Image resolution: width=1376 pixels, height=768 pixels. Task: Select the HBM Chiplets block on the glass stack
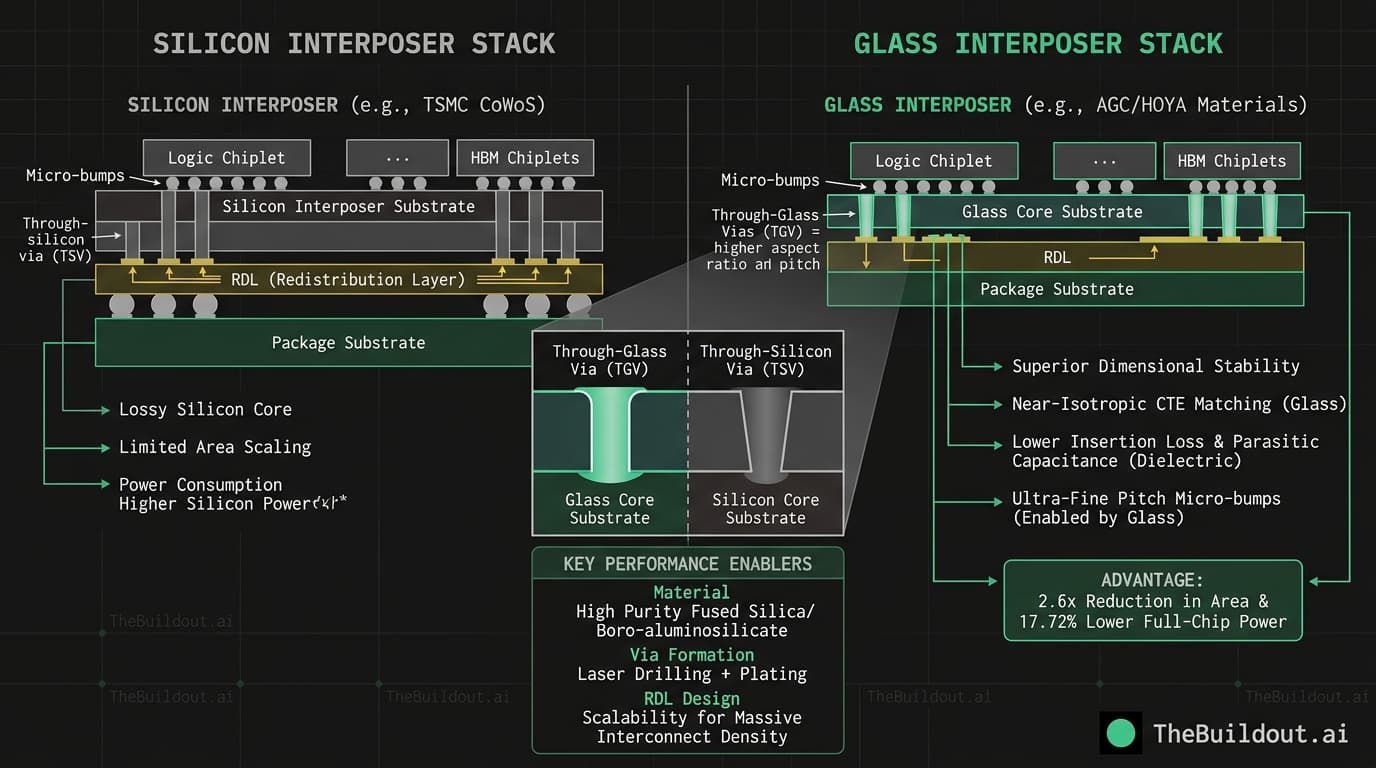click(x=1231, y=161)
